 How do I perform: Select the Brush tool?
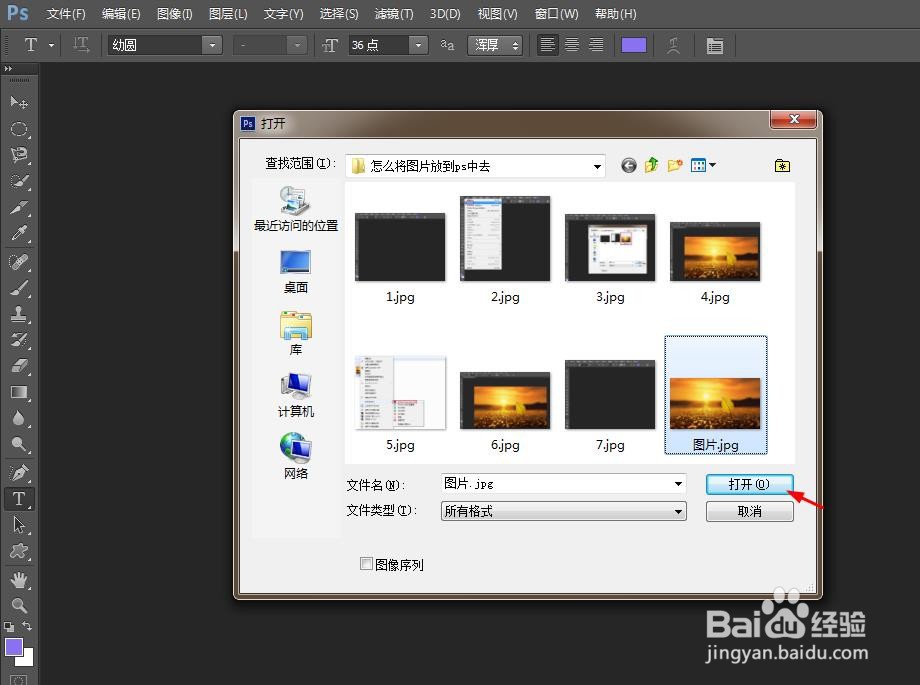19,288
